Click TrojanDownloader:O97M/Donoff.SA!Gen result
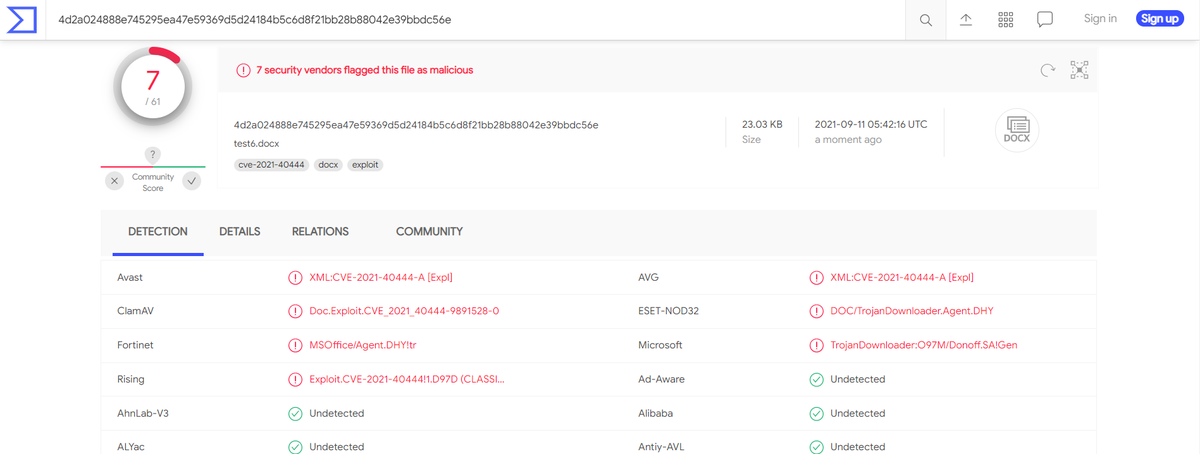 pos(924,345)
